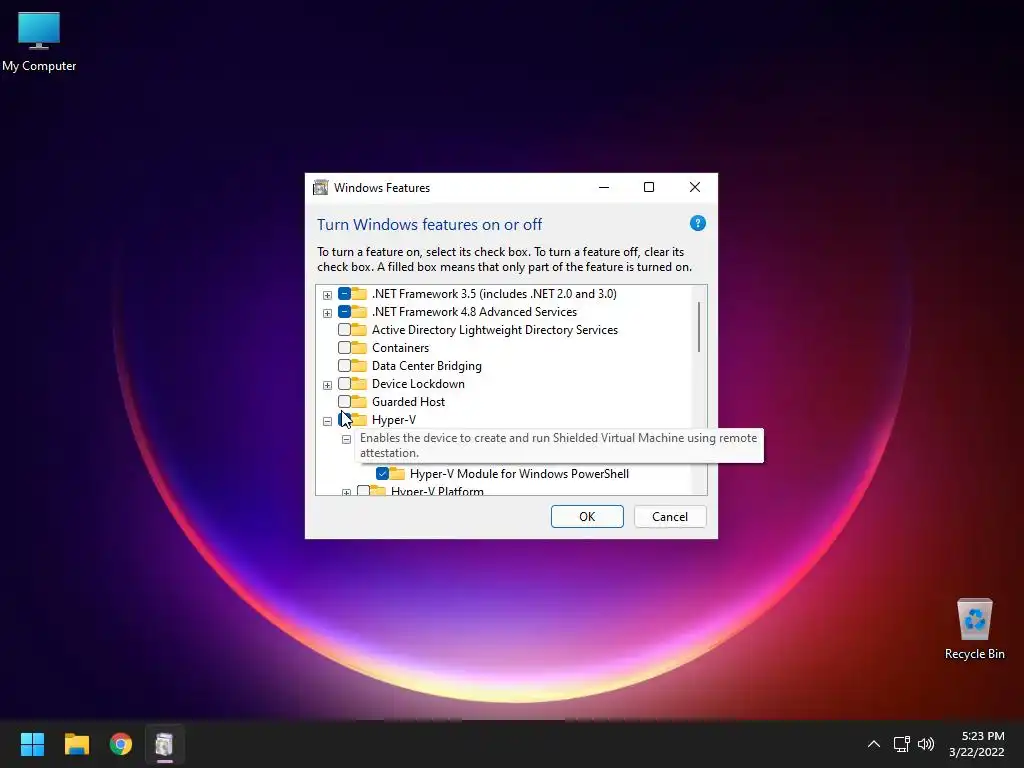Select the Data Center Bridging label
1024x768 pixels.
(426, 366)
